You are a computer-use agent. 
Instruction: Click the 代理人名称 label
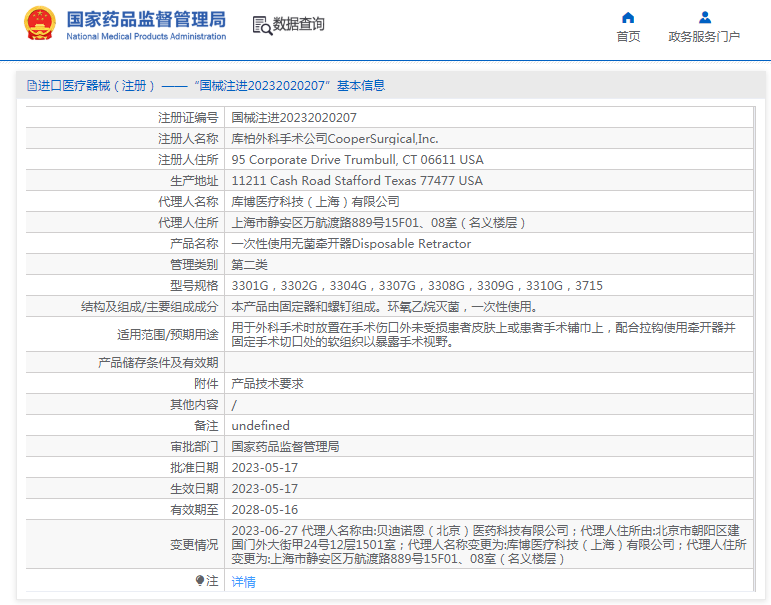(x=188, y=202)
